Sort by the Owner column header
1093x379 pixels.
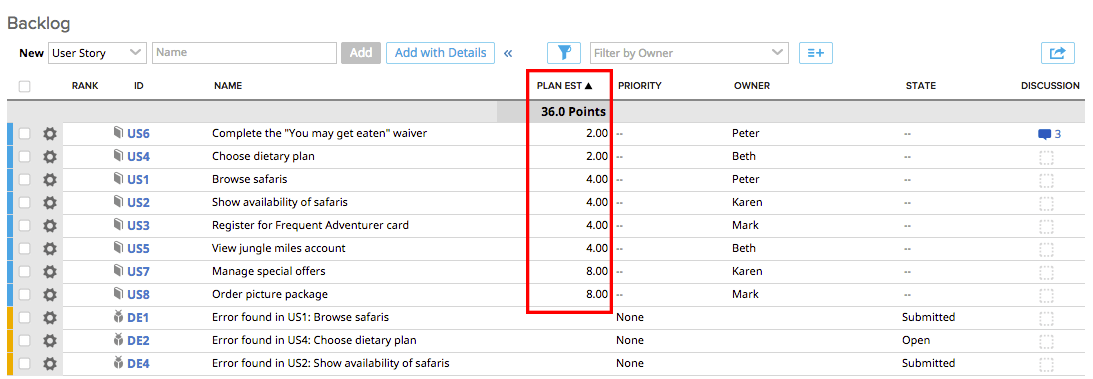[x=751, y=86]
